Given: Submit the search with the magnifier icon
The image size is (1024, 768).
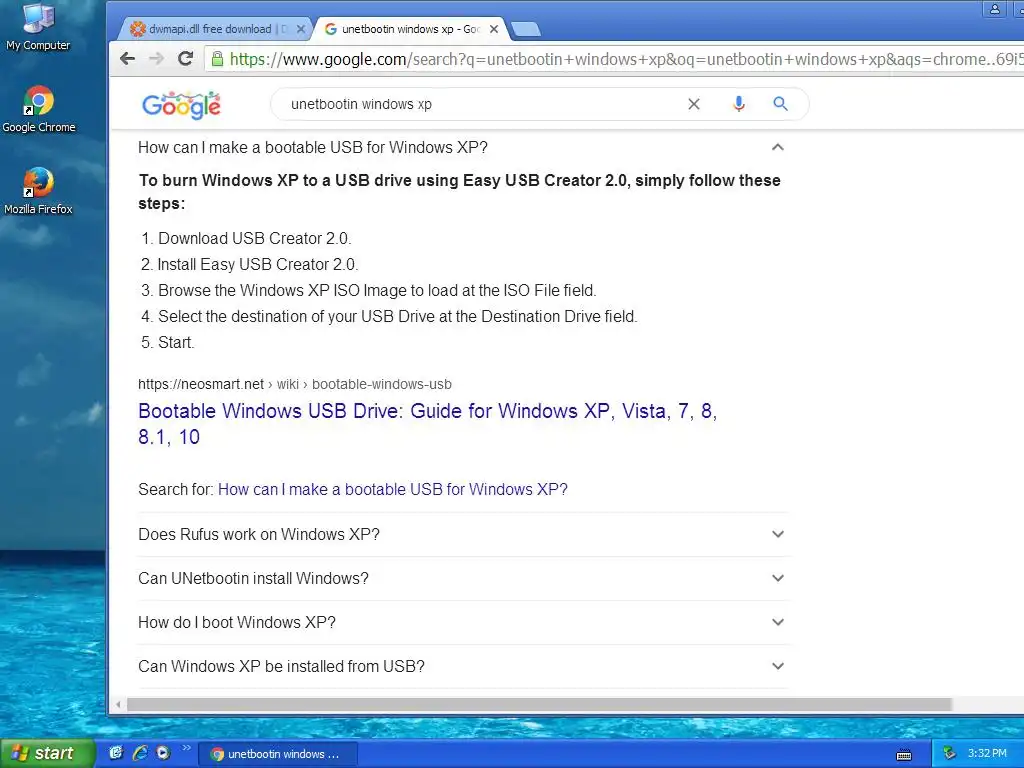Looking at the screenshot, I should [x=780, y=104].
